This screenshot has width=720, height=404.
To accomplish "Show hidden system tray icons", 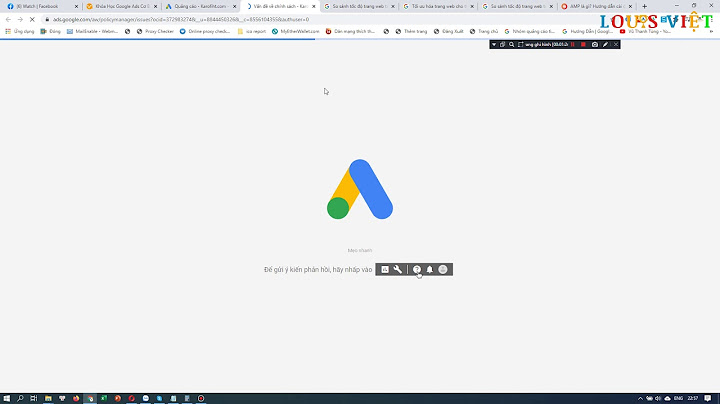I will pyautogui.click(x=640, y=398).
